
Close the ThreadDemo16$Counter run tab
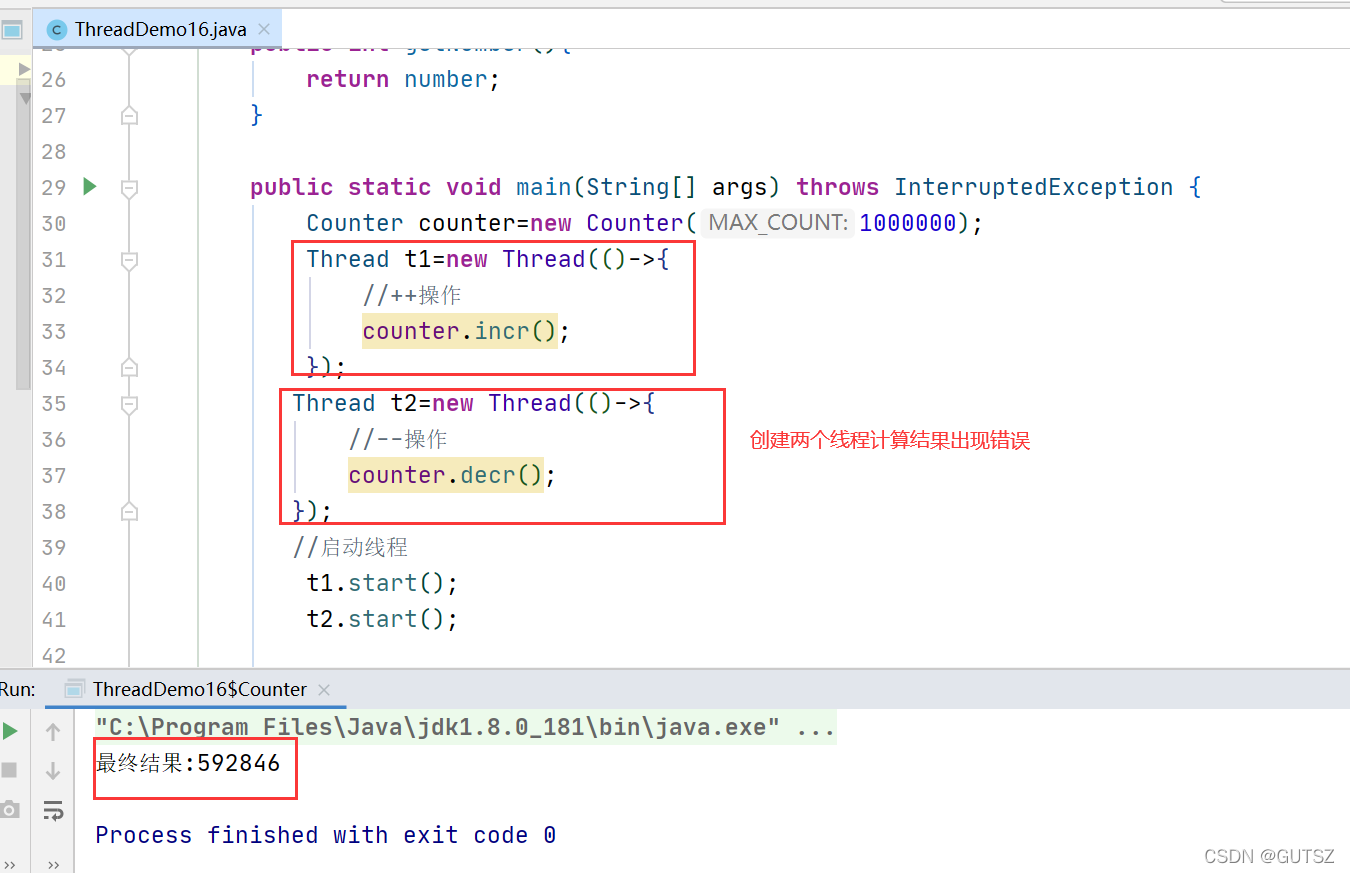click(323, 689)
